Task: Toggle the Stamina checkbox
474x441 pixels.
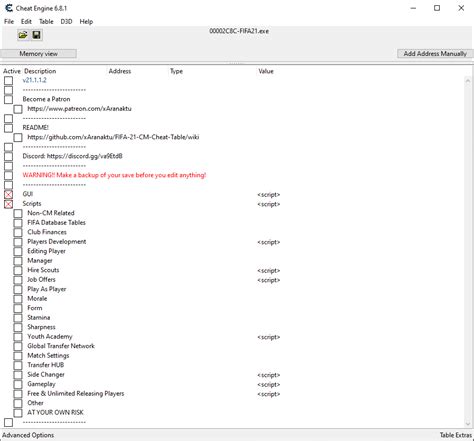Action: click(18, 318)
